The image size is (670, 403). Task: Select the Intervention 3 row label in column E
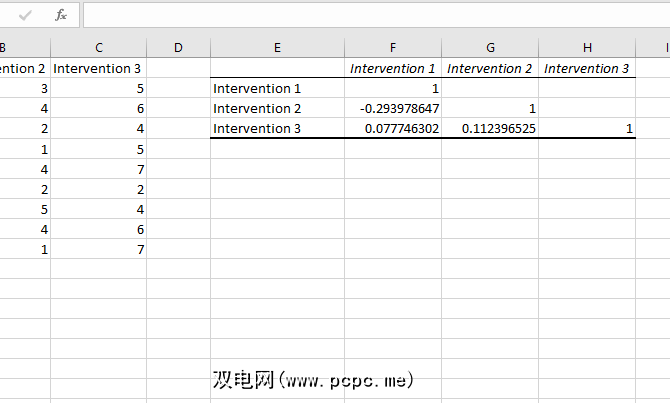tap(277, 129)
